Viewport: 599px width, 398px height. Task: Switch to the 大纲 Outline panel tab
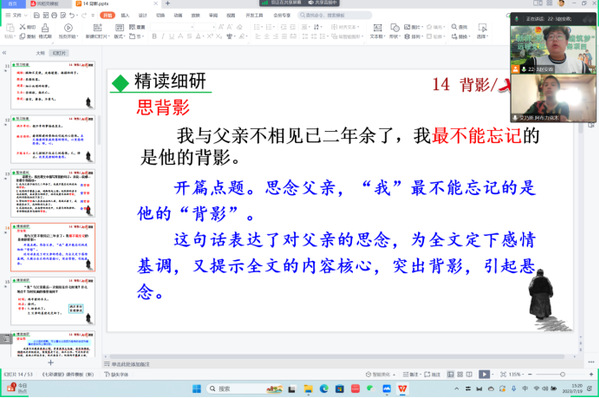pos(40,53)
